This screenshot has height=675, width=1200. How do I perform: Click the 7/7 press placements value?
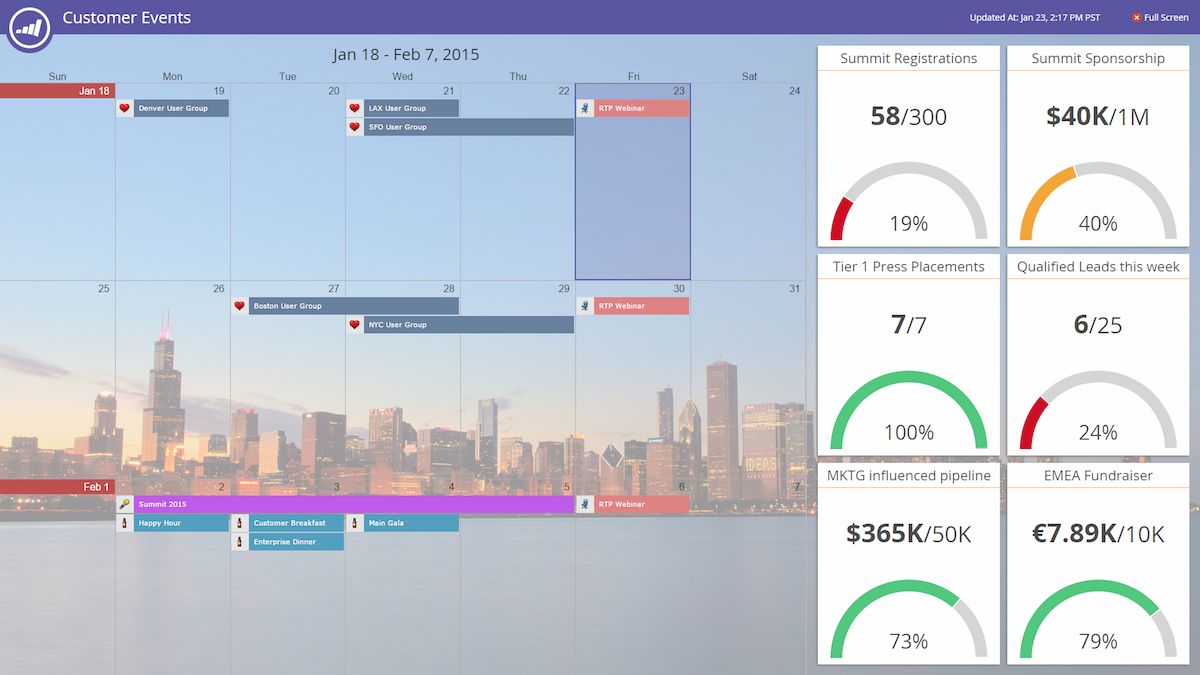coord(908,325)
